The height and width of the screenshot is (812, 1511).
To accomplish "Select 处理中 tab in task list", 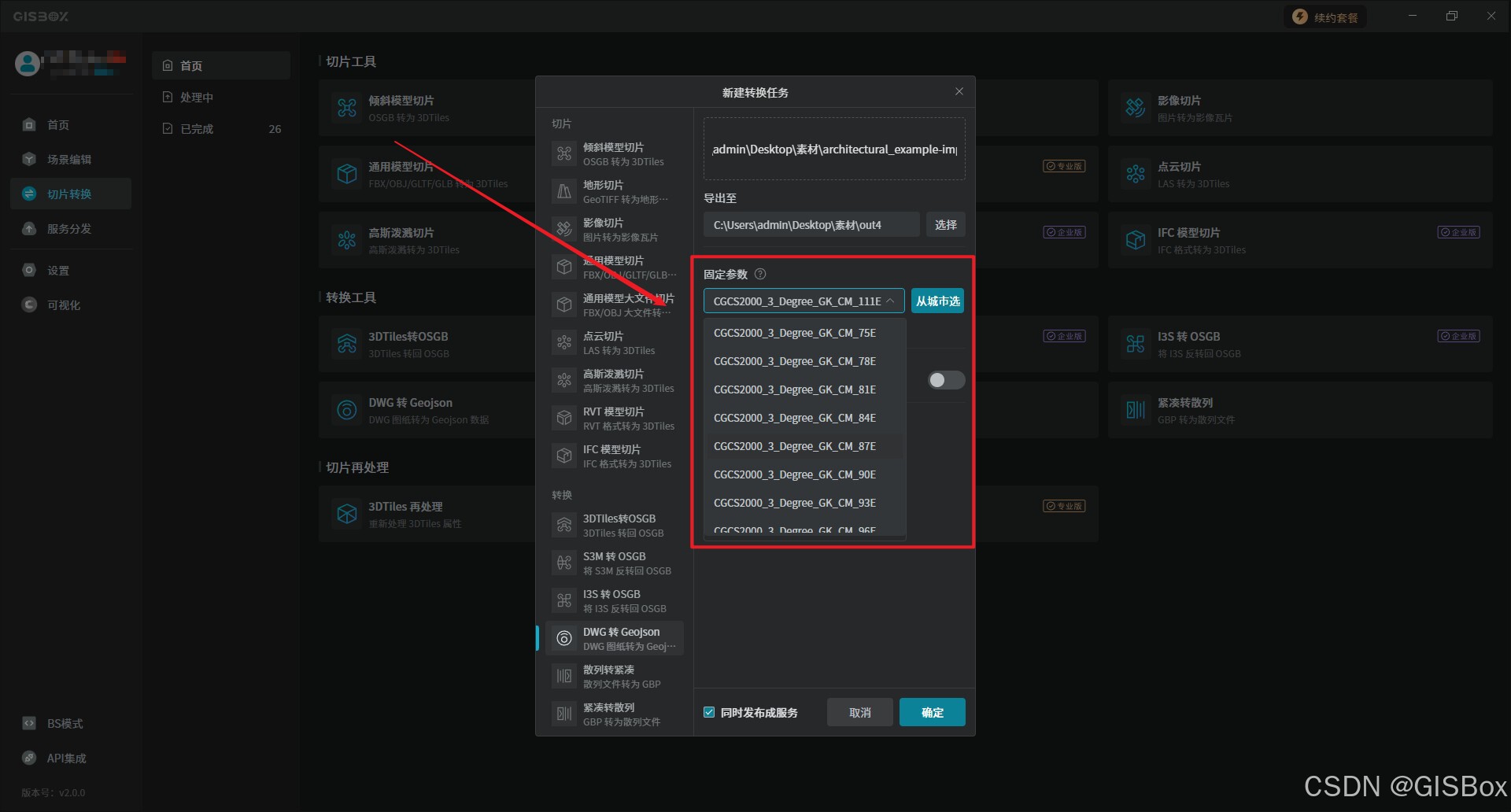I will click(221, 97).
